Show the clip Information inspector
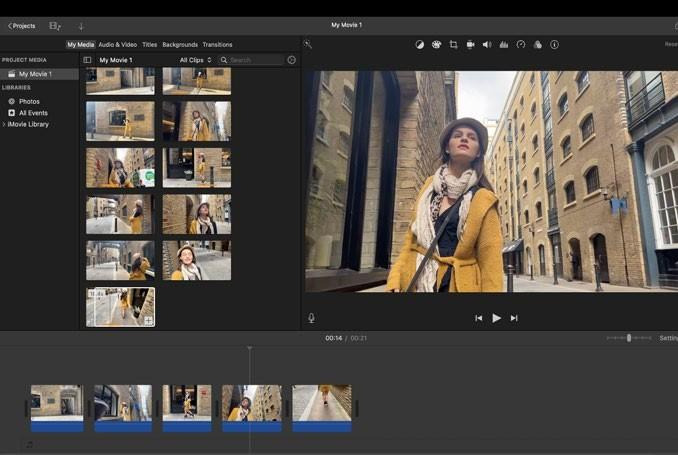Screen dimensions: 678x455 click(554, 45)
